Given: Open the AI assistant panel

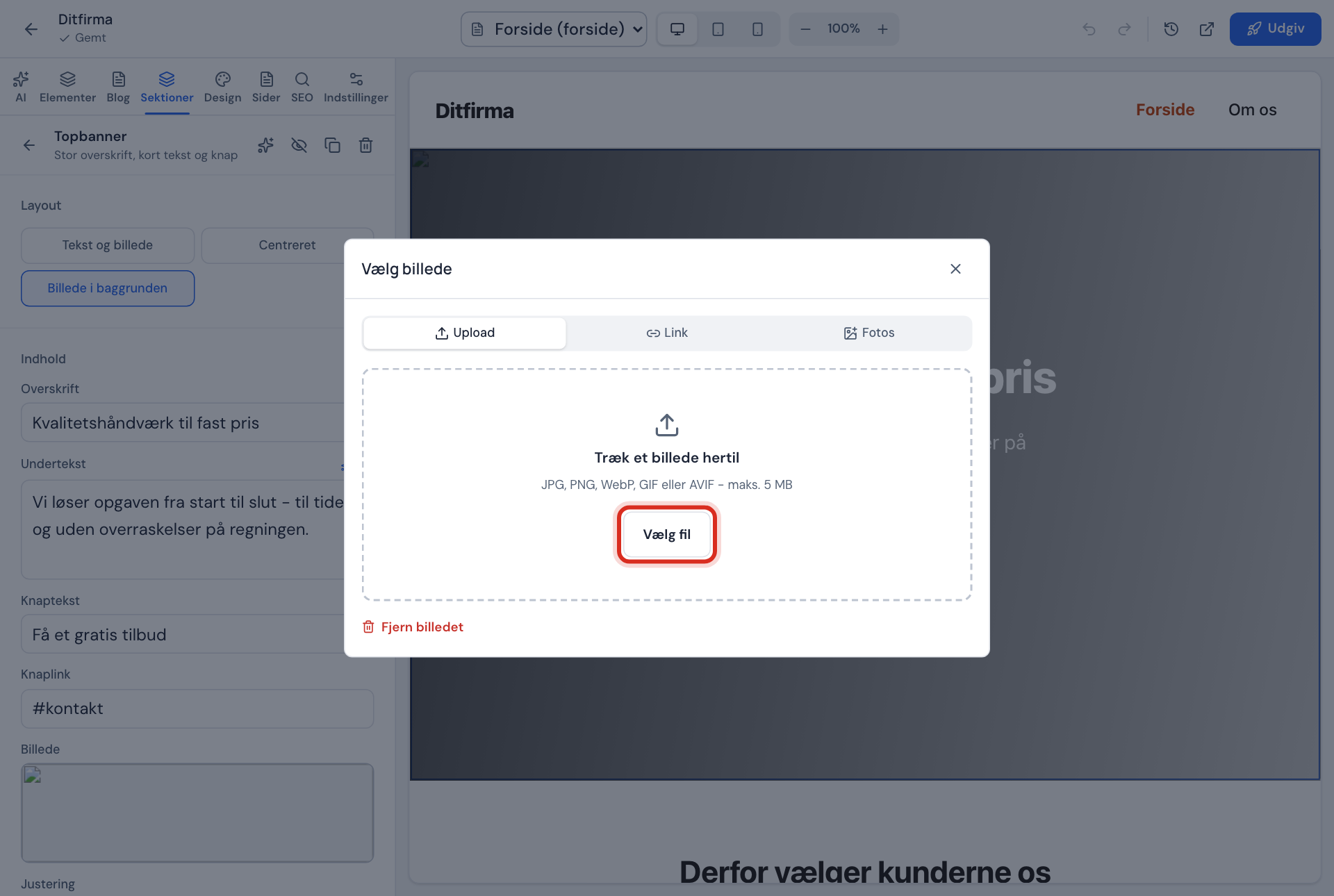Looking at the screenshot, I should [21, 88].
